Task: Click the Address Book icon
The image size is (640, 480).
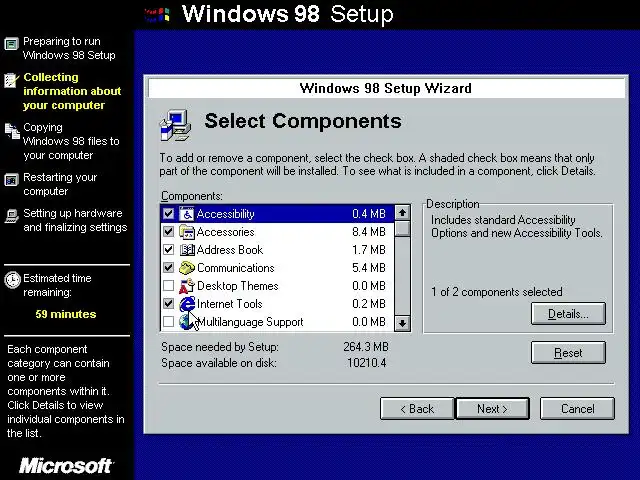Action: [x=187, y=250]
